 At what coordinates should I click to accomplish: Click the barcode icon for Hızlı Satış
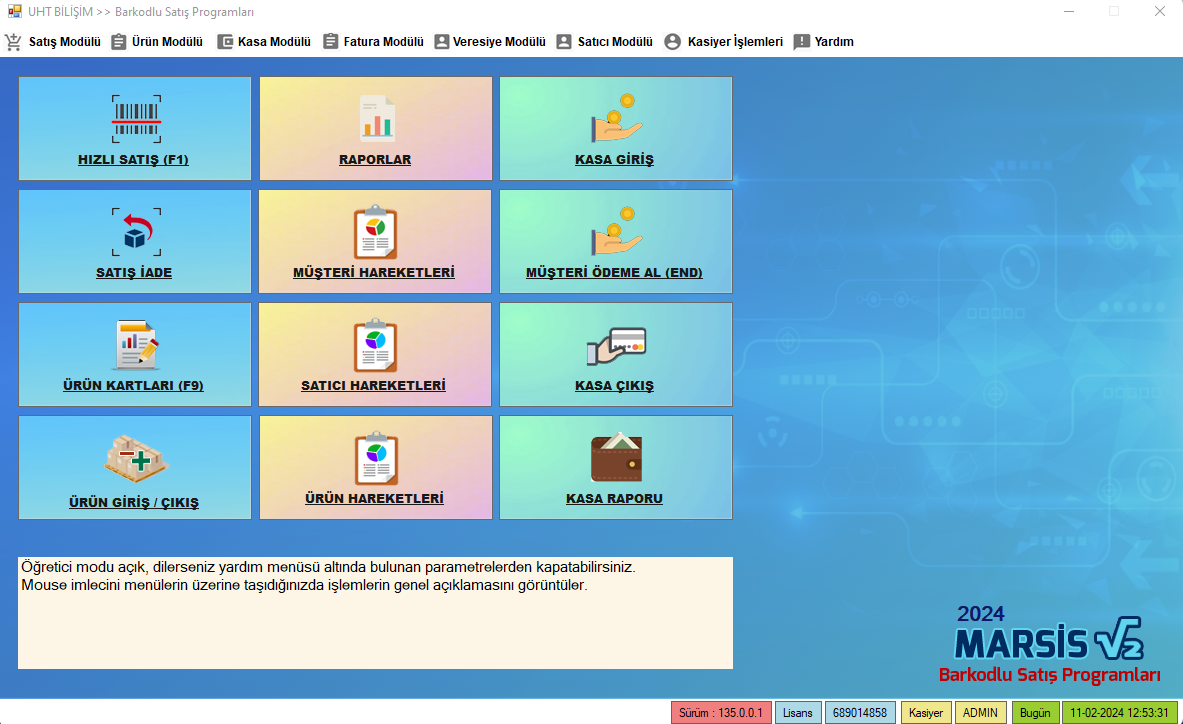(x=135, y=119)
